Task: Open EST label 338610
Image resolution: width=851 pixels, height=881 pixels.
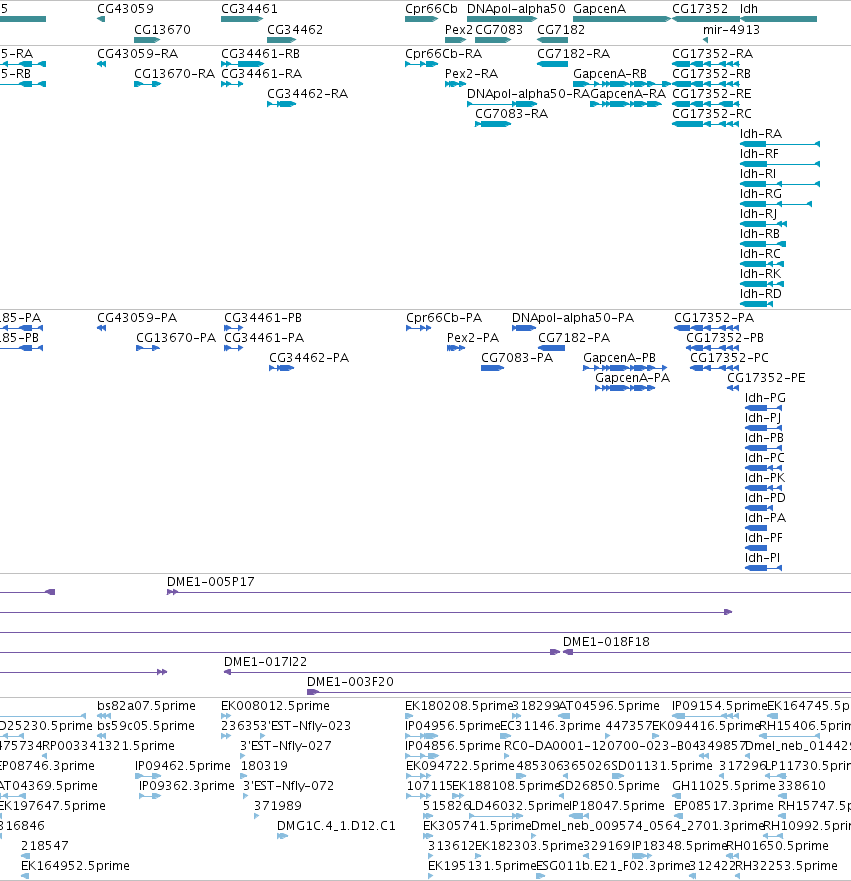Action: pyautogui.click(x=802, y=786)
